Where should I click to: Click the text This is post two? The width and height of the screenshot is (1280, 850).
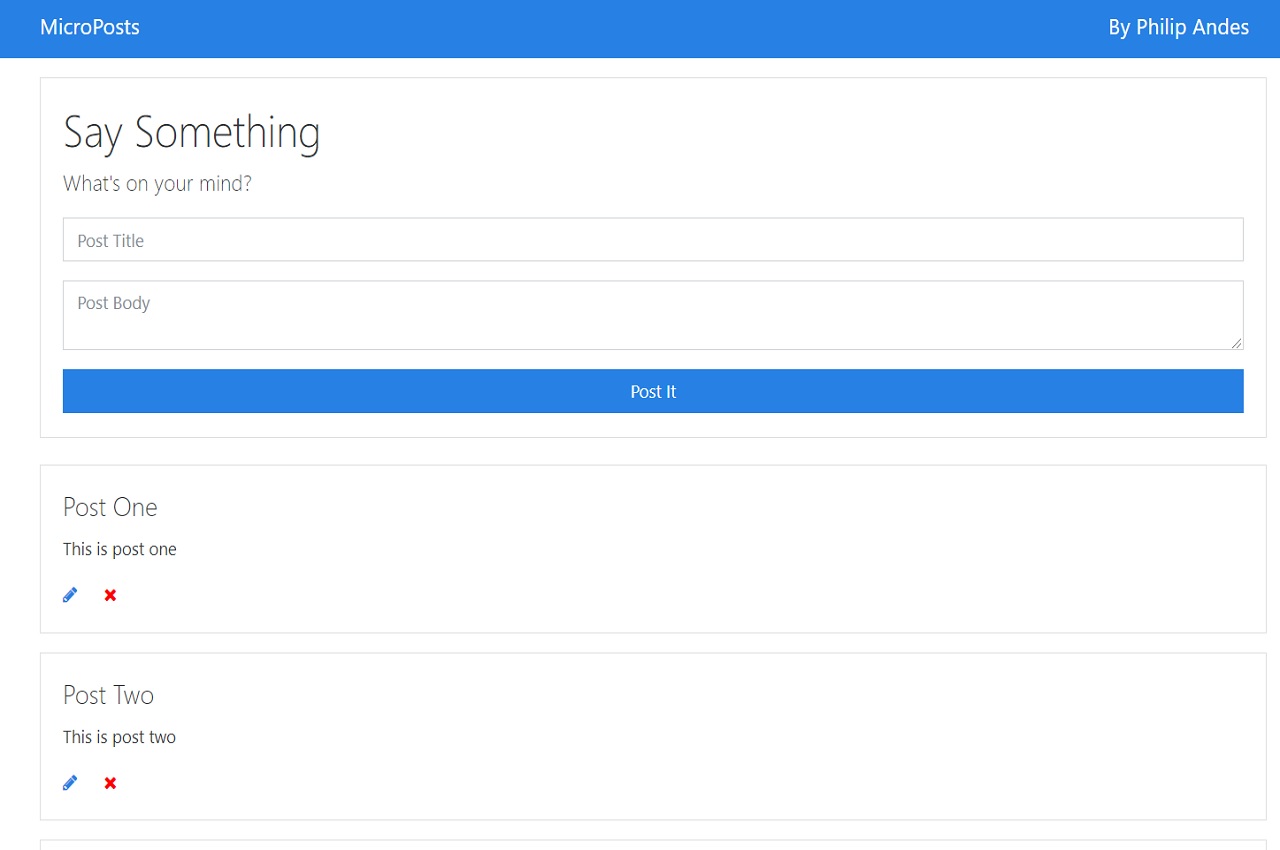tap(120, 737)
